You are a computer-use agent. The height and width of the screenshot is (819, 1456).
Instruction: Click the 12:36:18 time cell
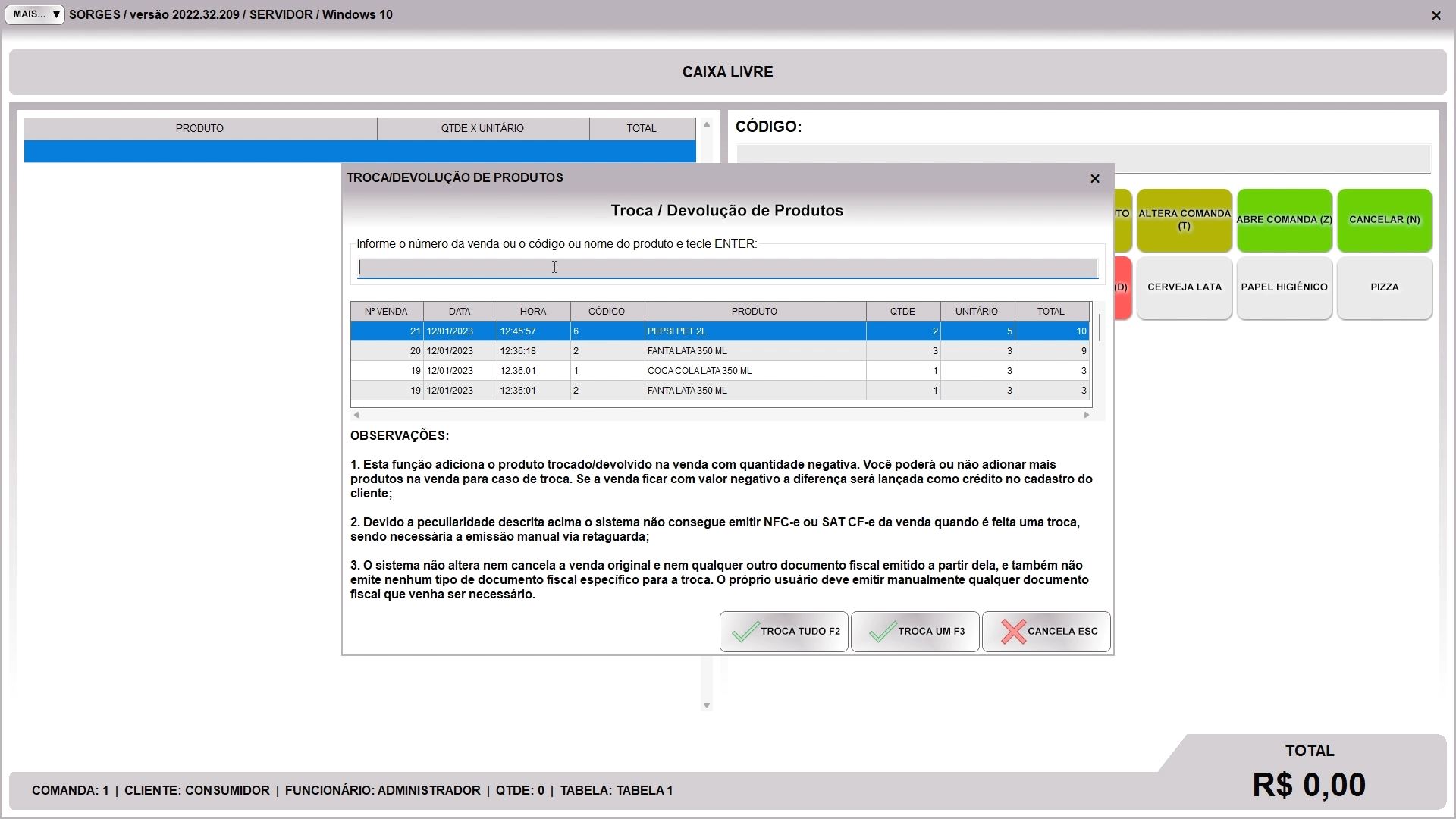(533, 351)
